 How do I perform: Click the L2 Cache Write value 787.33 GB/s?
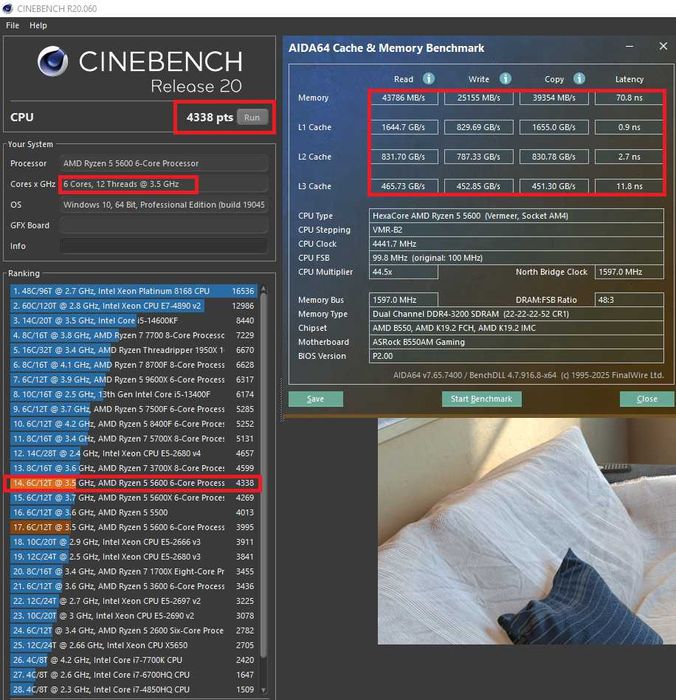[479, 157]
